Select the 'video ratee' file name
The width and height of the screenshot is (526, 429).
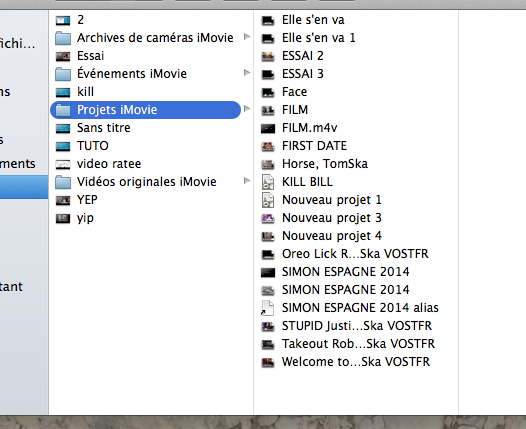(109, 164)
